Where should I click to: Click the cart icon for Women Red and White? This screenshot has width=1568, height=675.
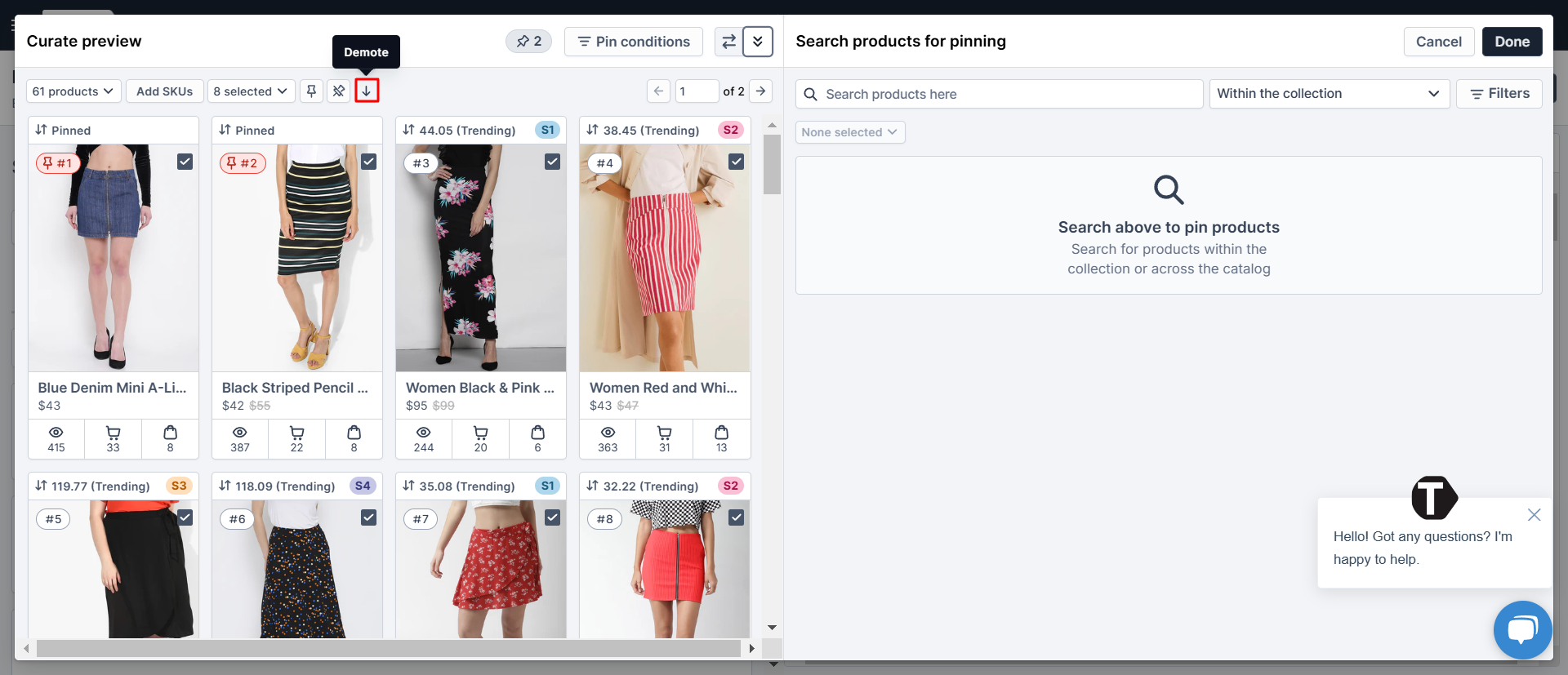point(664,432)
